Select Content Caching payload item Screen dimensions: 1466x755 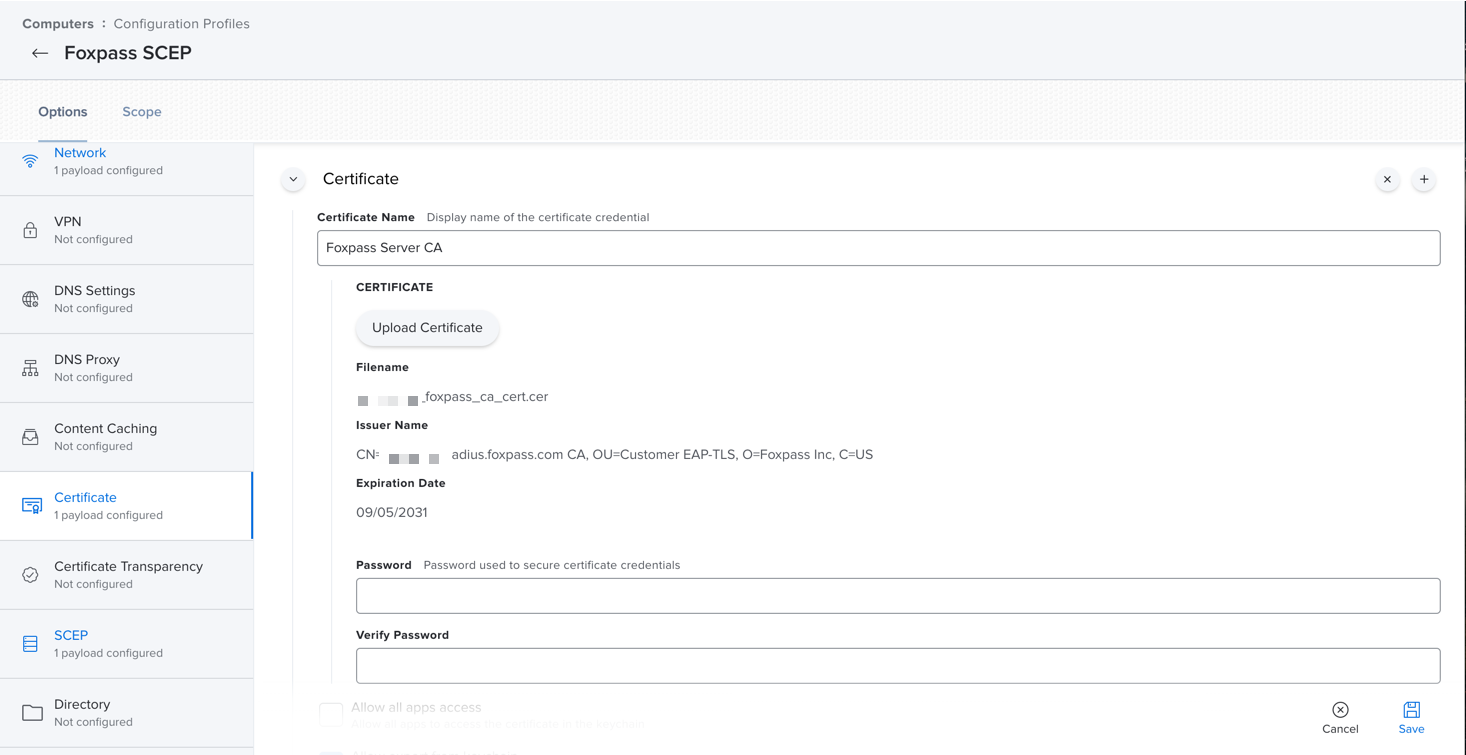click(x=126, y=437)
